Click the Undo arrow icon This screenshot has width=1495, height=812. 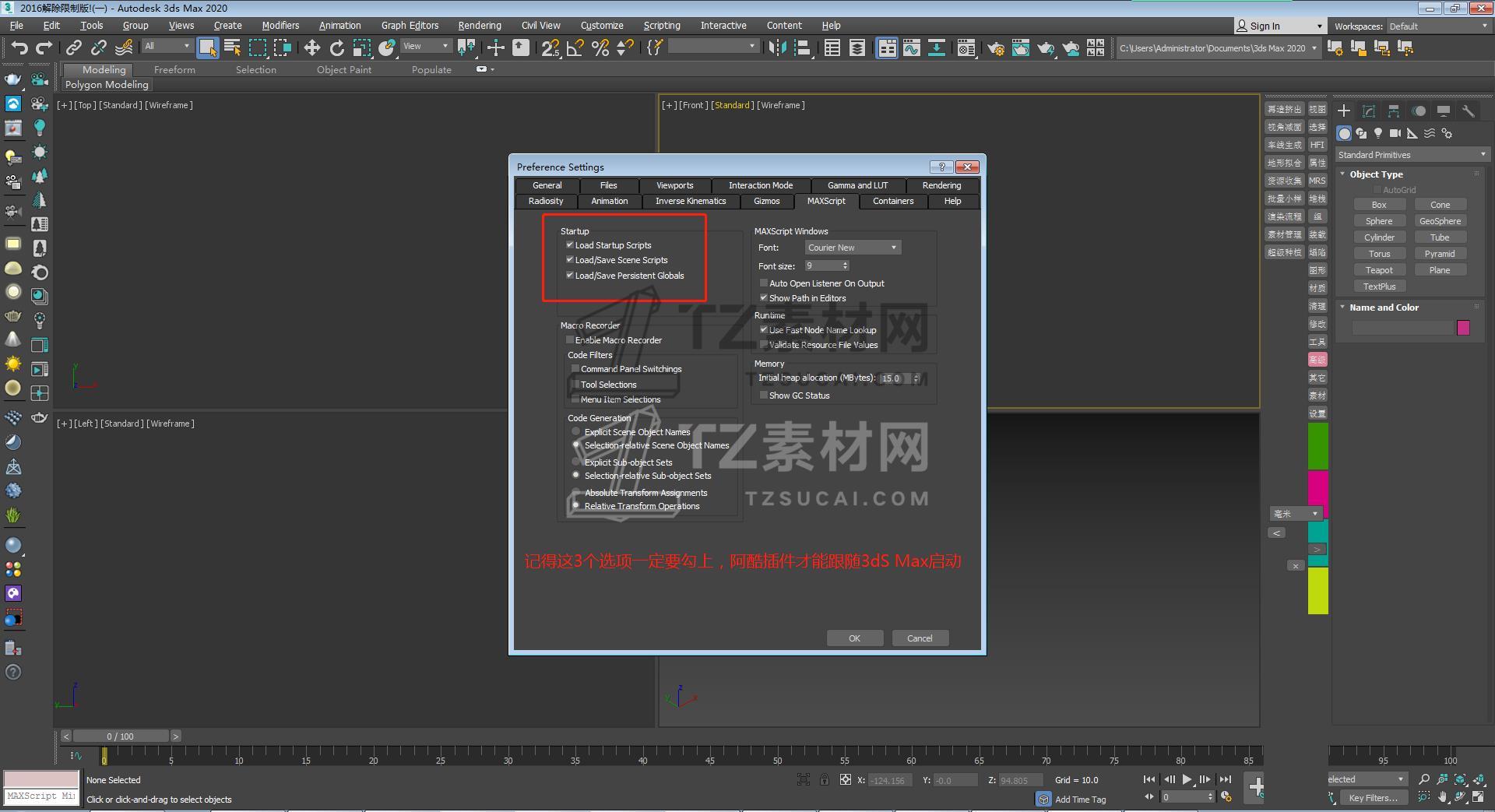pyautogui.click(x=19, y=48)
